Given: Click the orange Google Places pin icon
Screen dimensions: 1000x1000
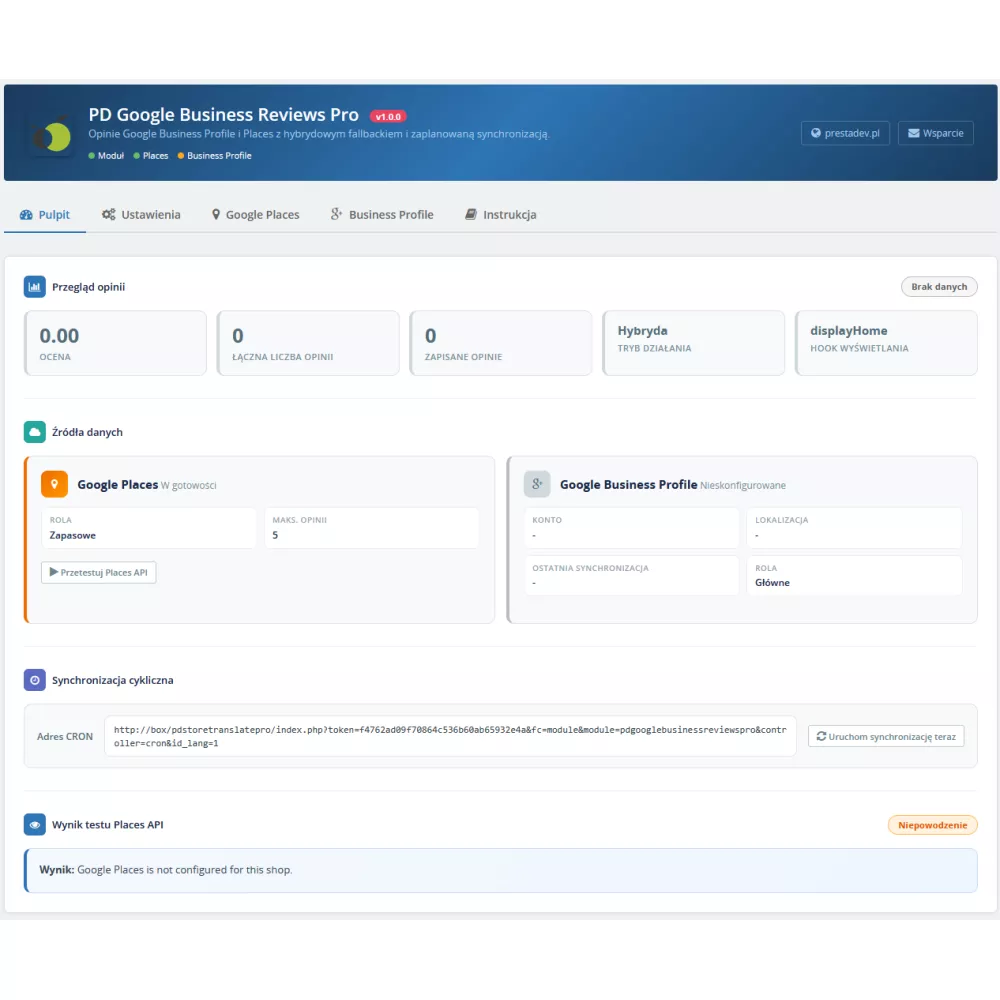Looking at the screenshot, I should [54, 484].
